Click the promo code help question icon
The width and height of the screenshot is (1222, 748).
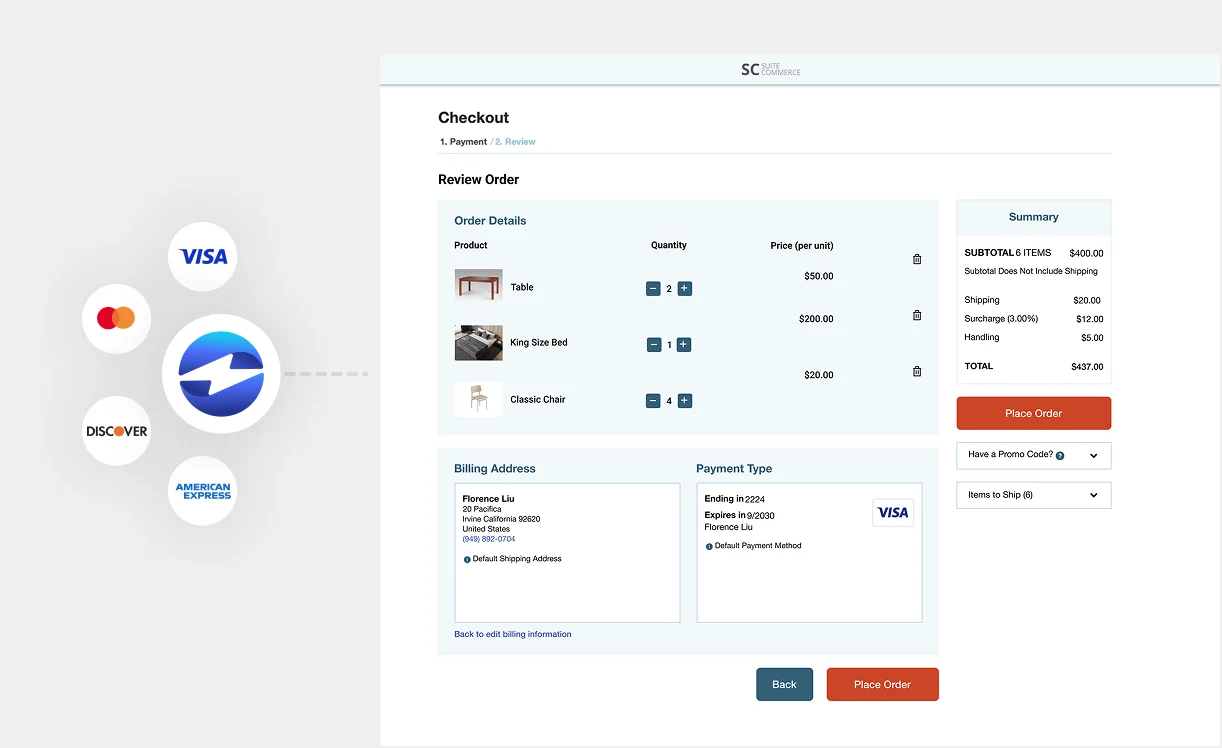[x=1060, y=455]
